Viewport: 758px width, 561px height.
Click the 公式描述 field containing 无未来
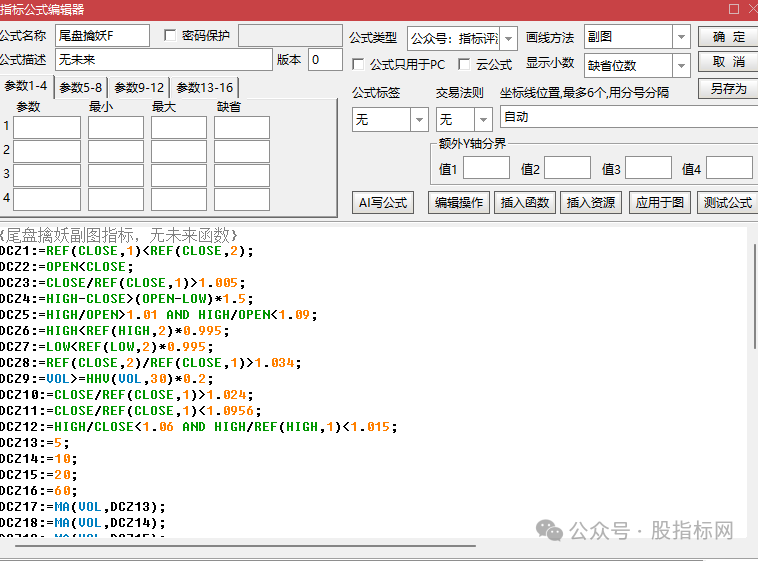pyautogui.click(x=164, y=60)
